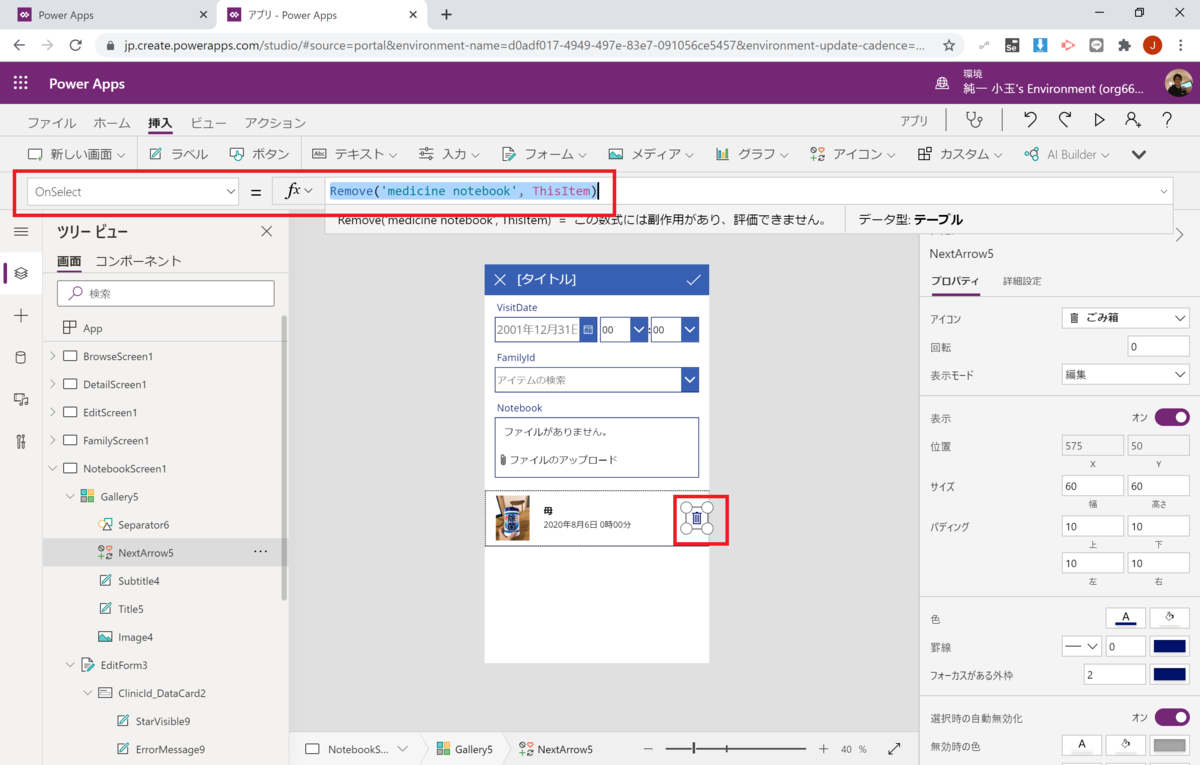Click the フォーカスがある外枠 color swatch
1200x765 pixels.
click(1169, 675)
